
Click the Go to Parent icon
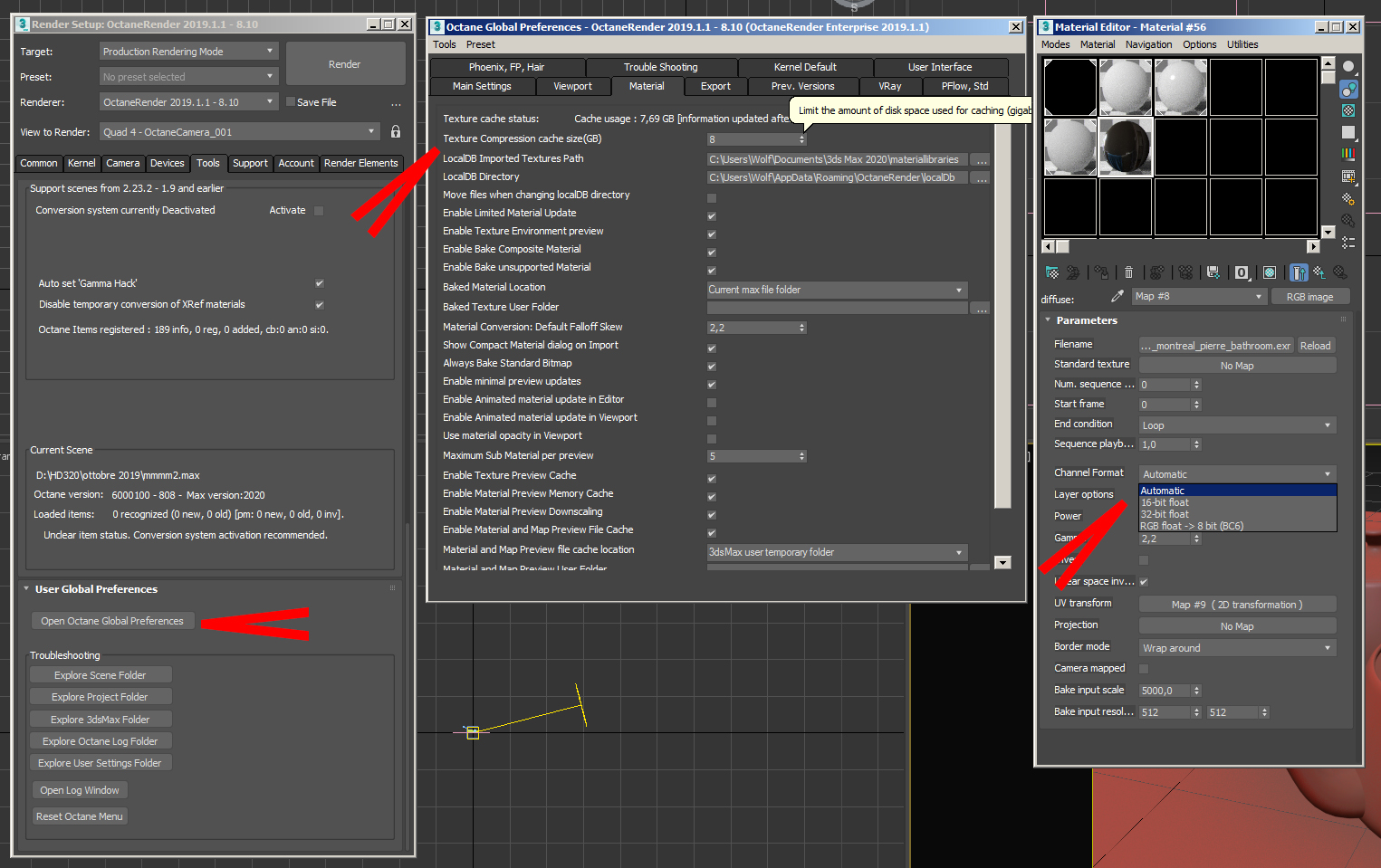pyautogui.click(x=1319, y=272)
